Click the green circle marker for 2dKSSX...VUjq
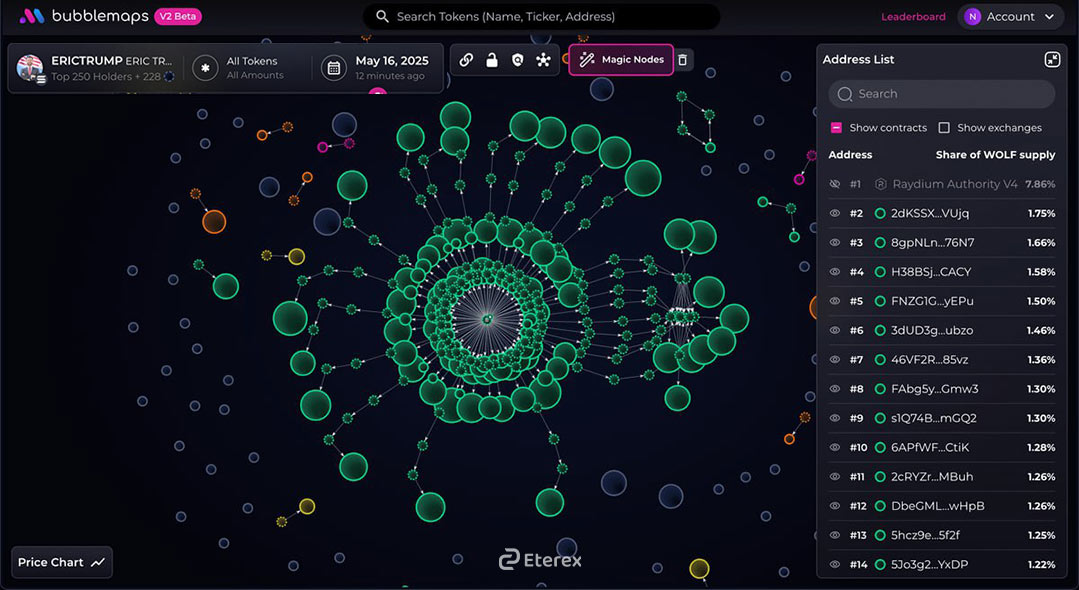1079x590 pixels. (x=879, y=213)
